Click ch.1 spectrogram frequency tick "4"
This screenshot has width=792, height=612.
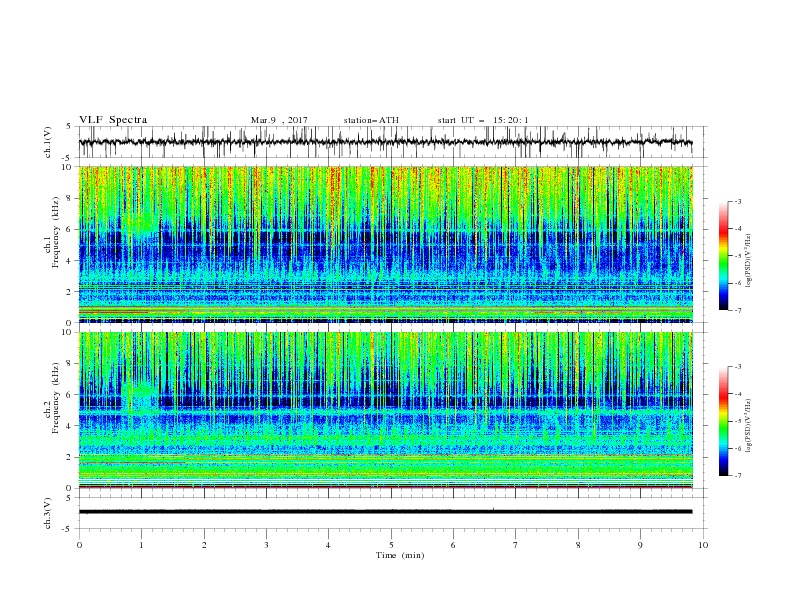pos(71,261)
